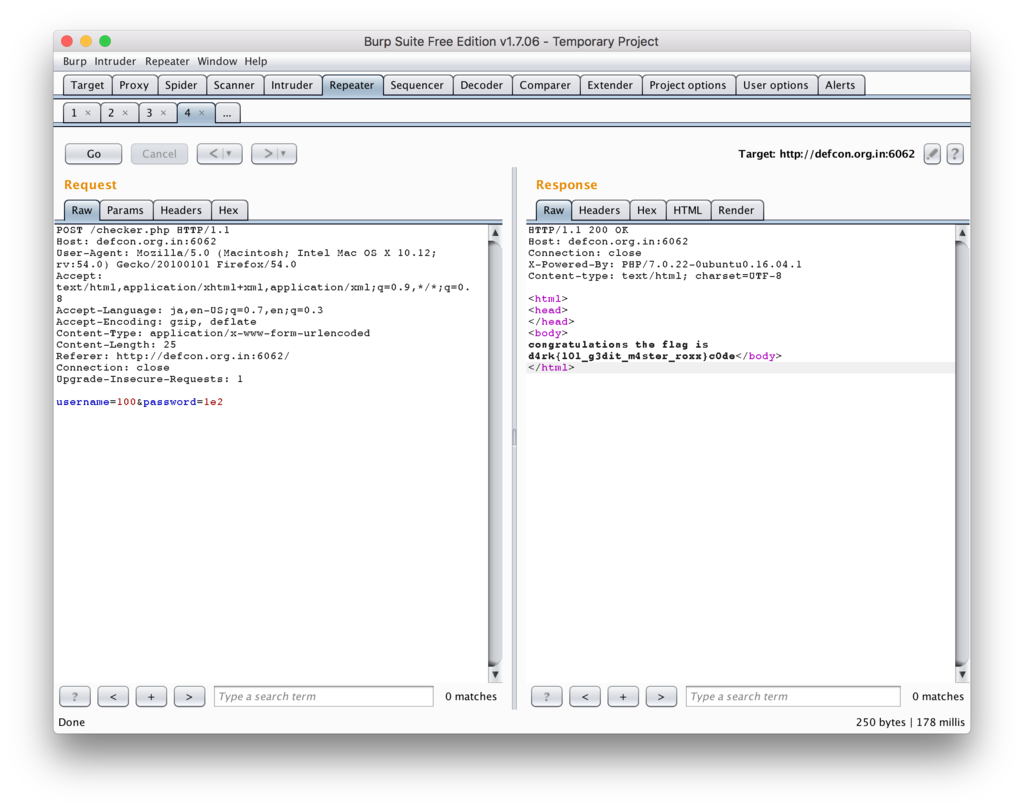Select Repeater request tab 3
The height and width of the screenshot is (810, 1024).
coord(149,113)
